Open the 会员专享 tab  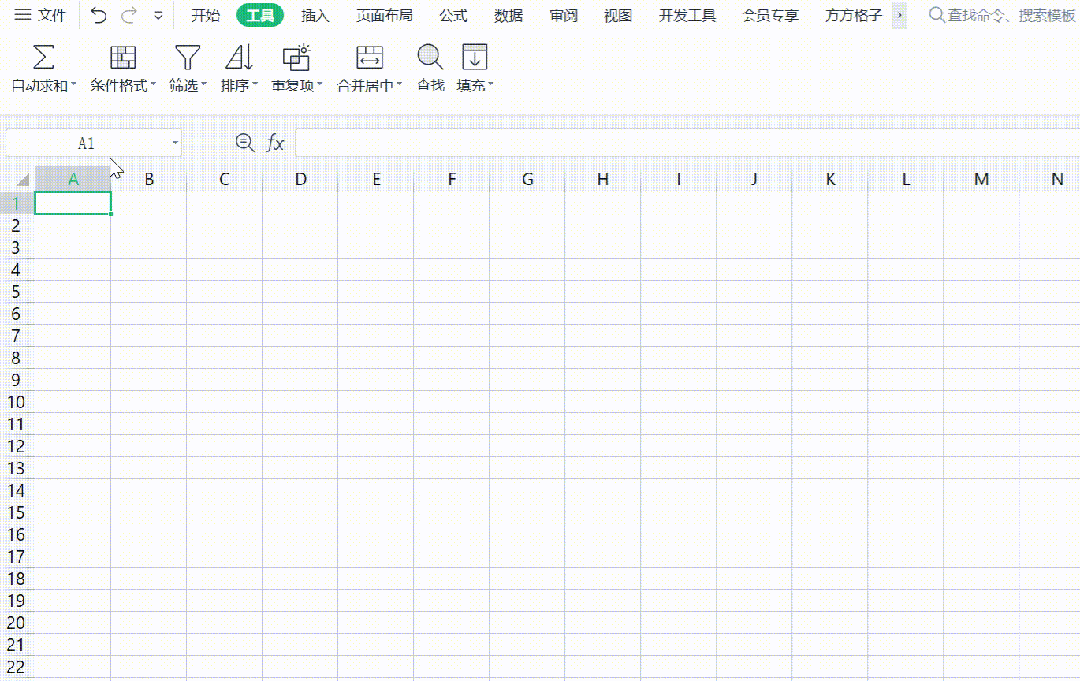pyautogui.click(x=771, y=15)
